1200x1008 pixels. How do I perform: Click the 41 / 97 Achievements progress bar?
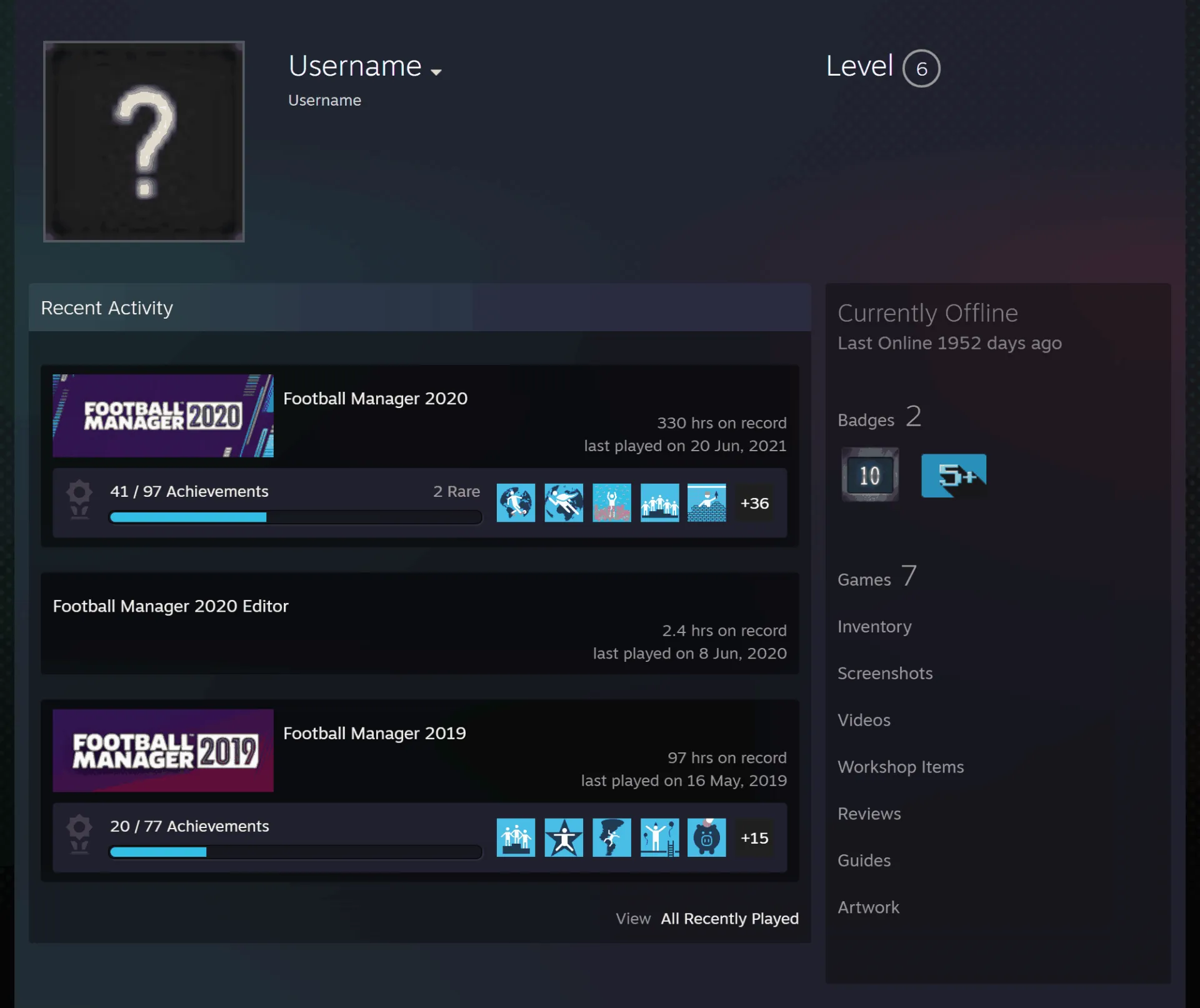(x=296, y=517)
